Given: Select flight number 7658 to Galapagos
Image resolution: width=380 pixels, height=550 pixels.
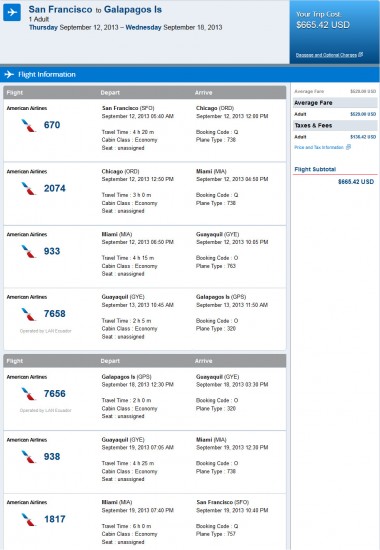Looking at the screenshot, I should (x=54, y=314).
